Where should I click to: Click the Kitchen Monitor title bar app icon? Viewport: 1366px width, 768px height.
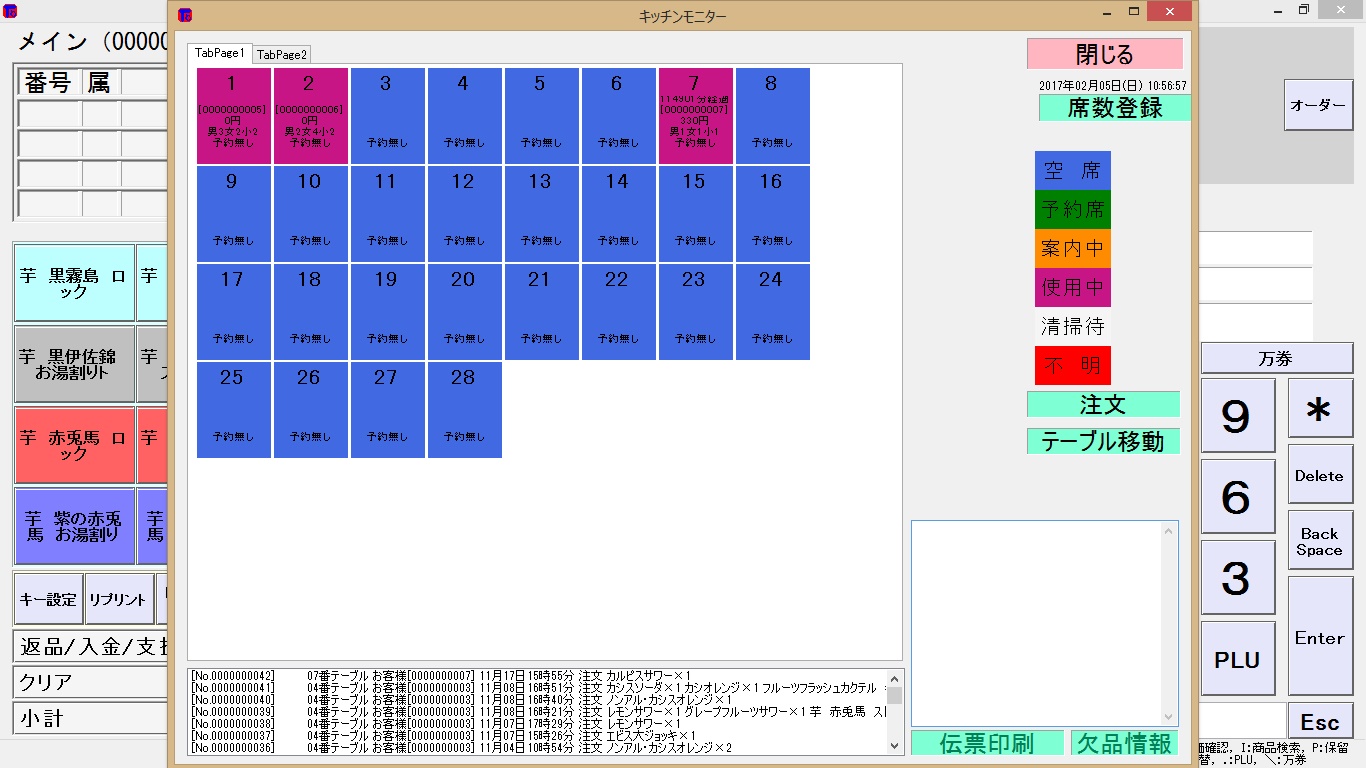[184, 15]
